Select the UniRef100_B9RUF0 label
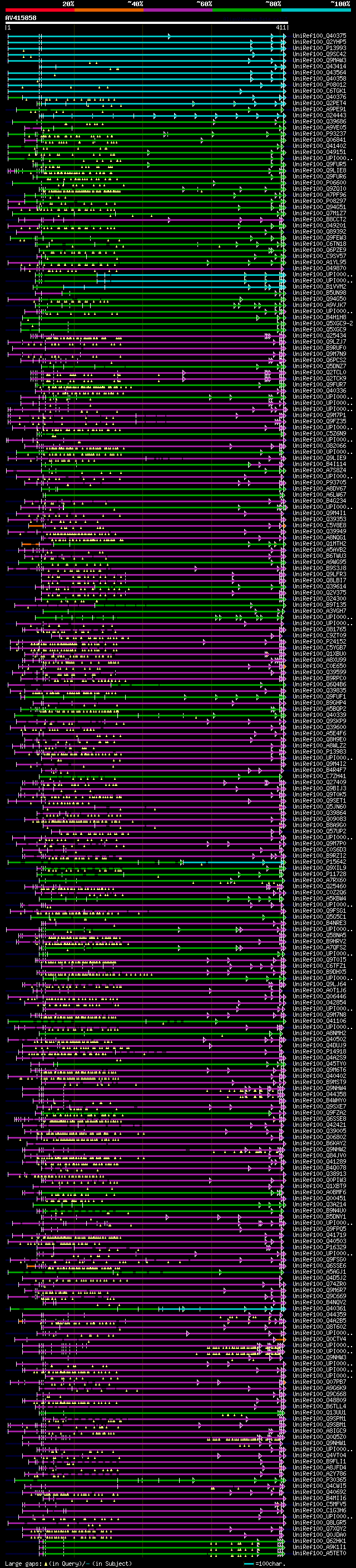Image resolution: width=356 pixels, height=1568 pixels. tap(319, 348)
